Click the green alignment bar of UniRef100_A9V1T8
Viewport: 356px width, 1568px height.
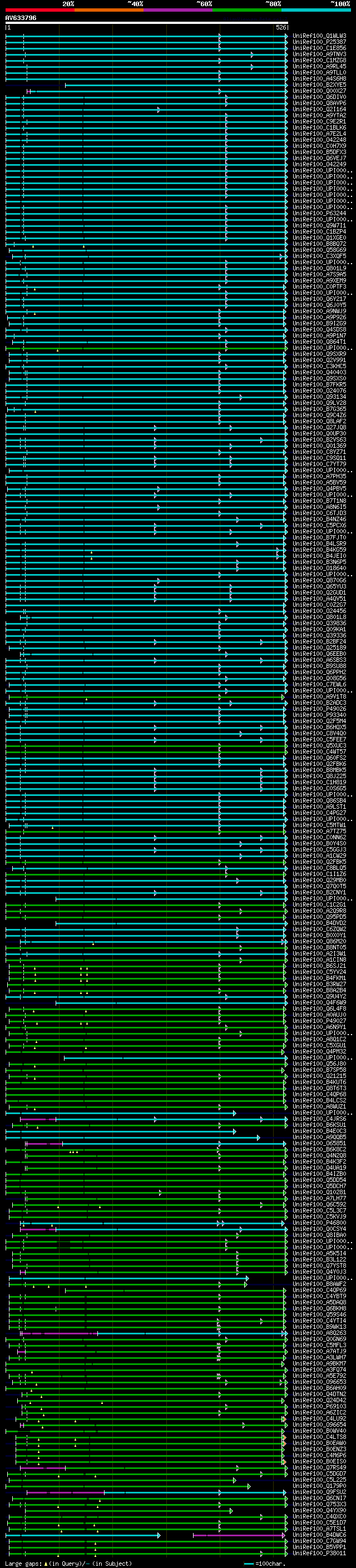pyautogui.click(x=147, y=697)
